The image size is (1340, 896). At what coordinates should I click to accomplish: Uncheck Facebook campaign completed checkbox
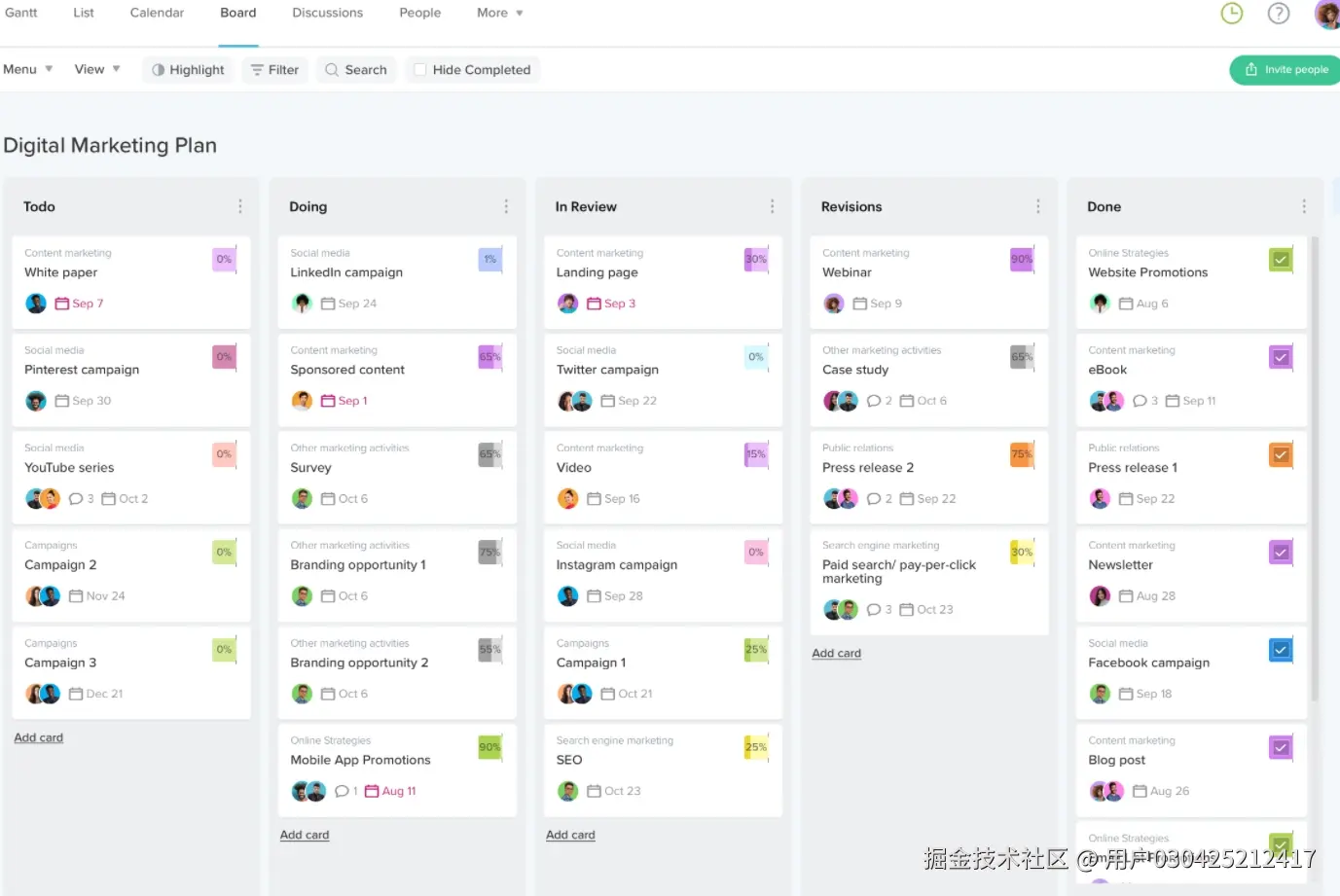[x=1282, y=650]
